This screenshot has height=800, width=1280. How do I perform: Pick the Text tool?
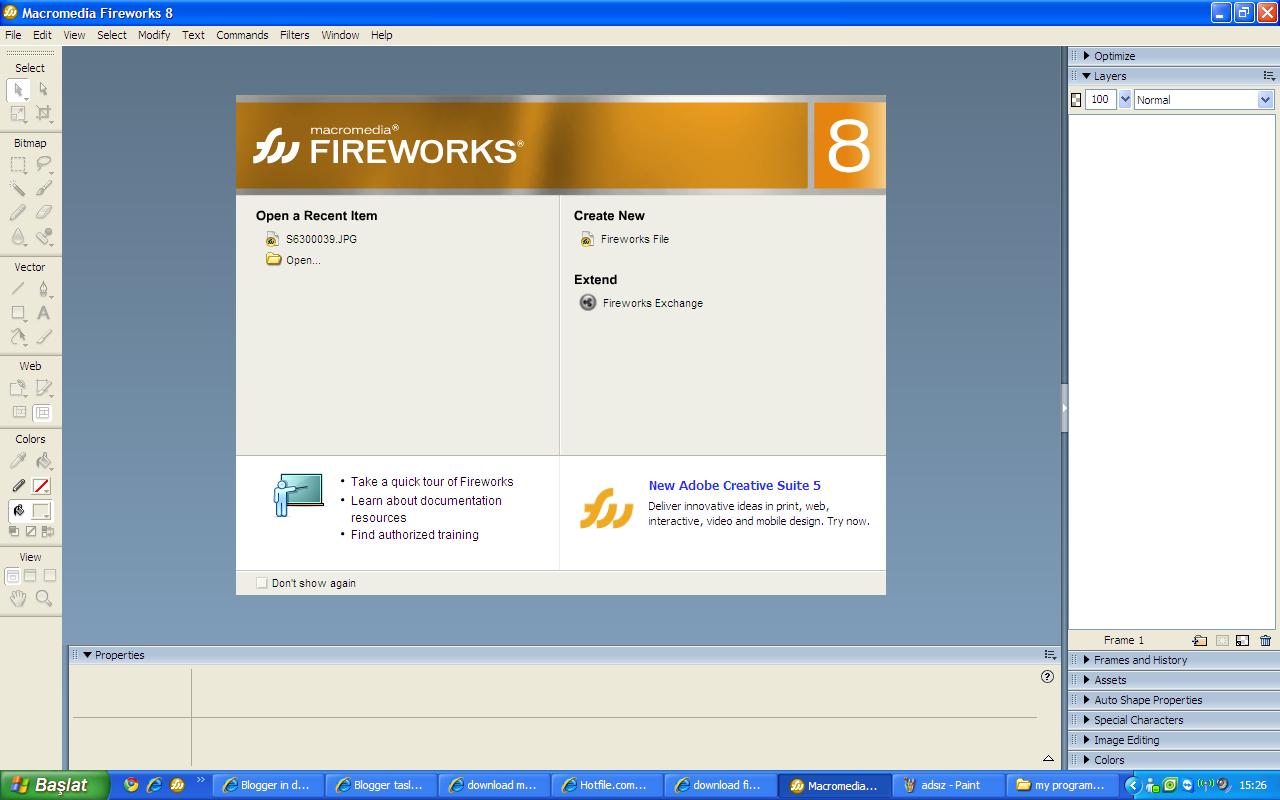(43, 313)
